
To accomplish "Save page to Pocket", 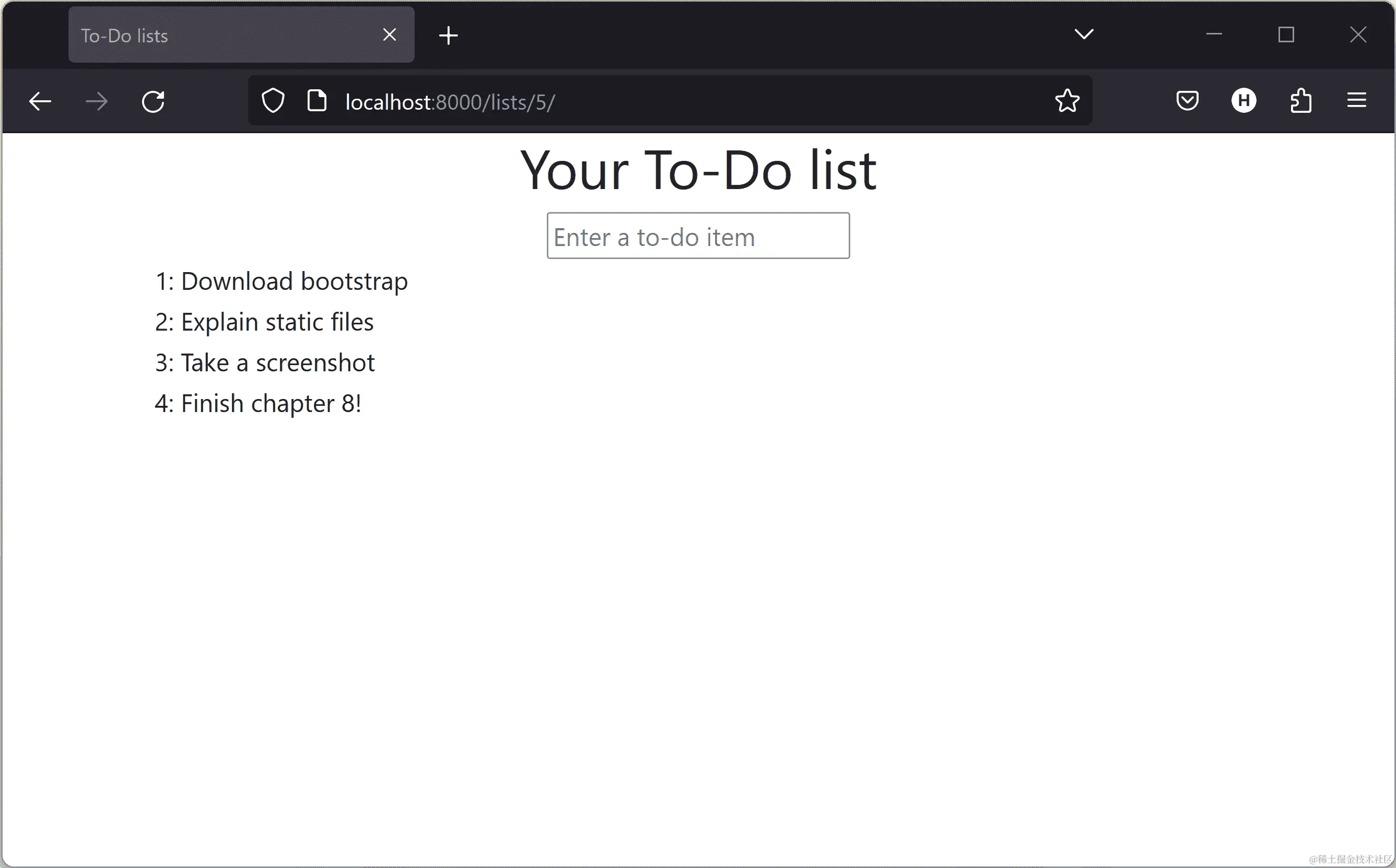I will [1187, 101].
